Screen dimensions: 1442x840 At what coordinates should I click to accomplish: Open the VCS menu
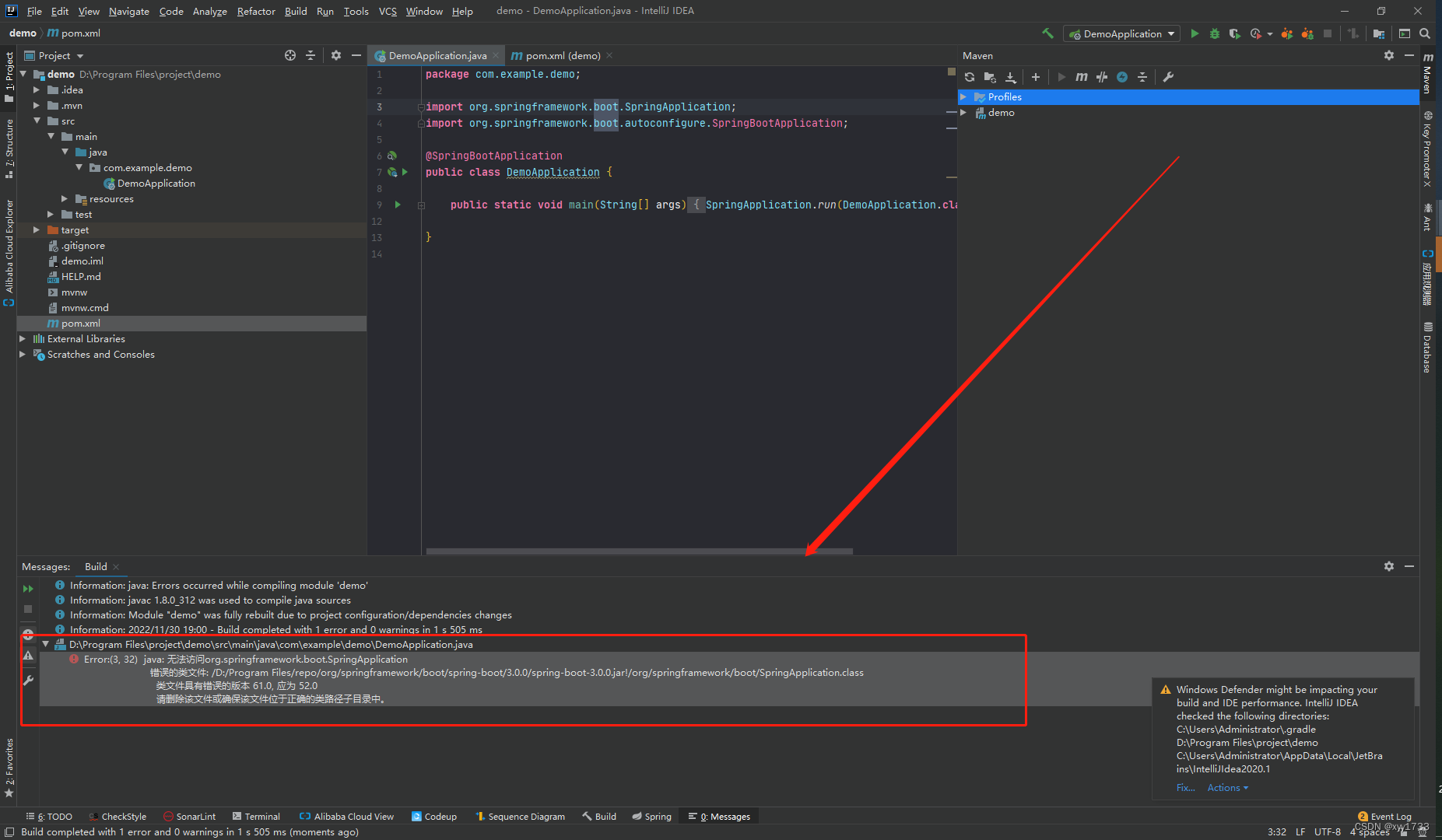click(x=388, y=11)
